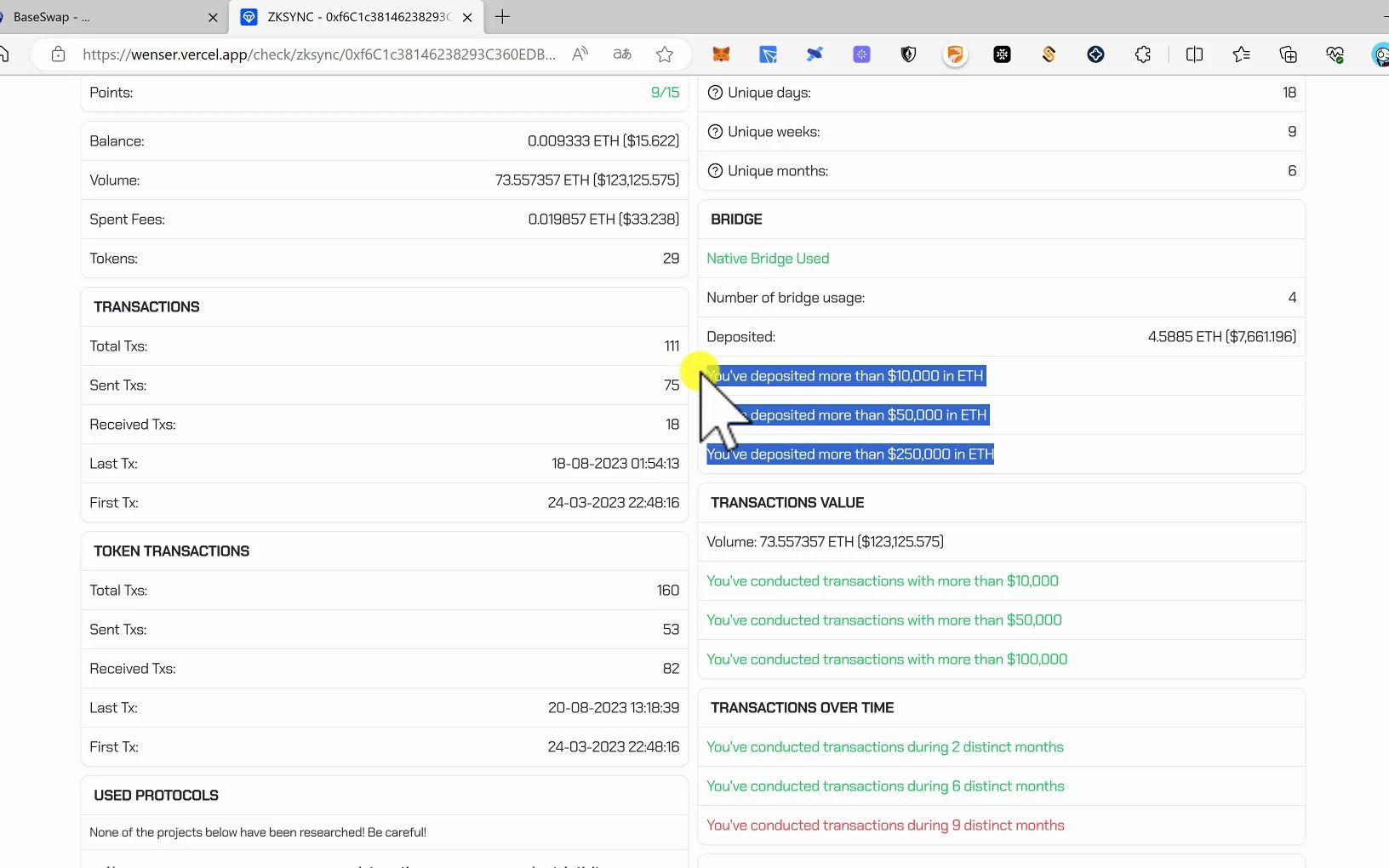1389x868 pixels.
Task: Click the Volume row in Transactions Value
Action: click(x=1001, y=542)
